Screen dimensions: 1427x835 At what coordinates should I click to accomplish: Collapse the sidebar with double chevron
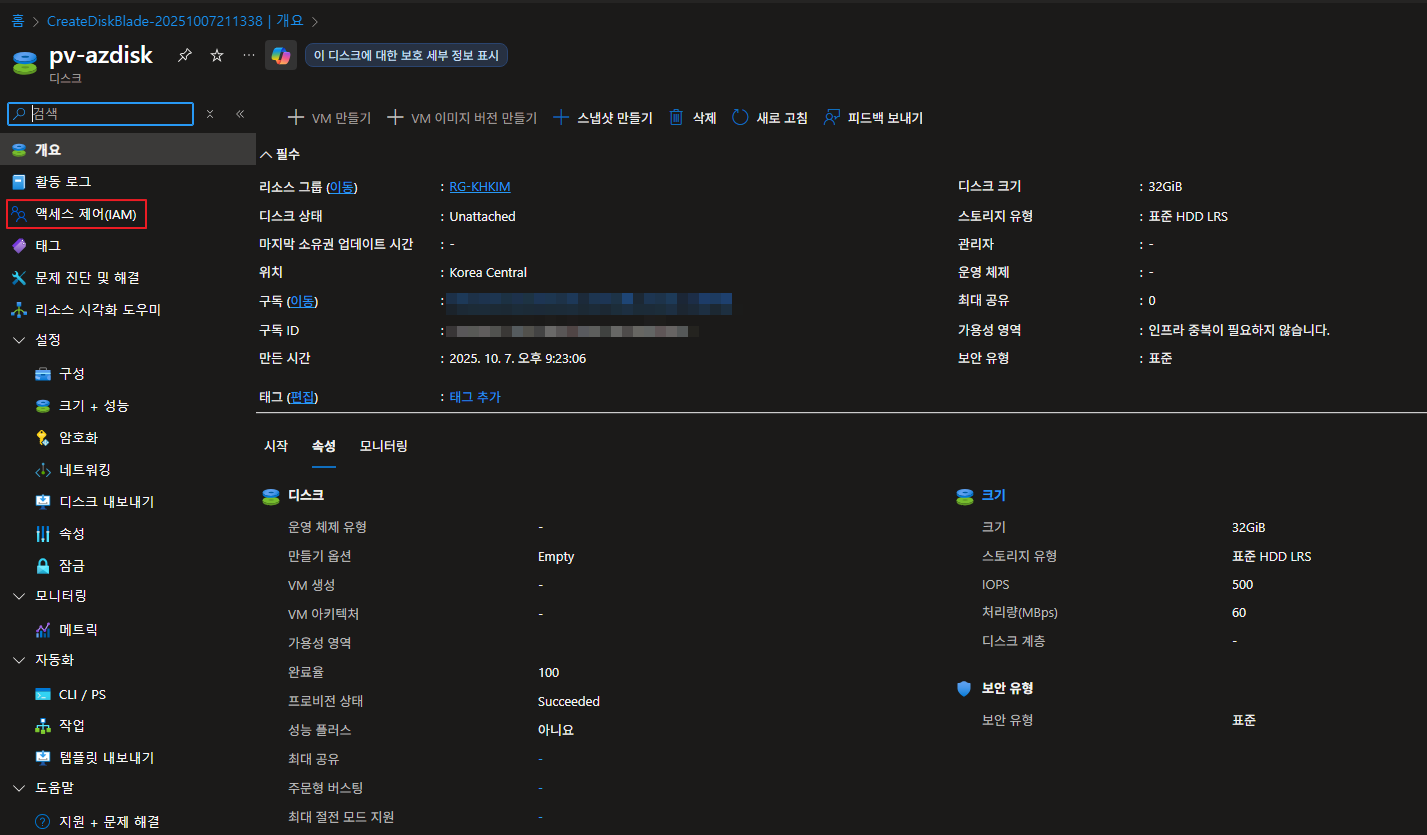240,114
